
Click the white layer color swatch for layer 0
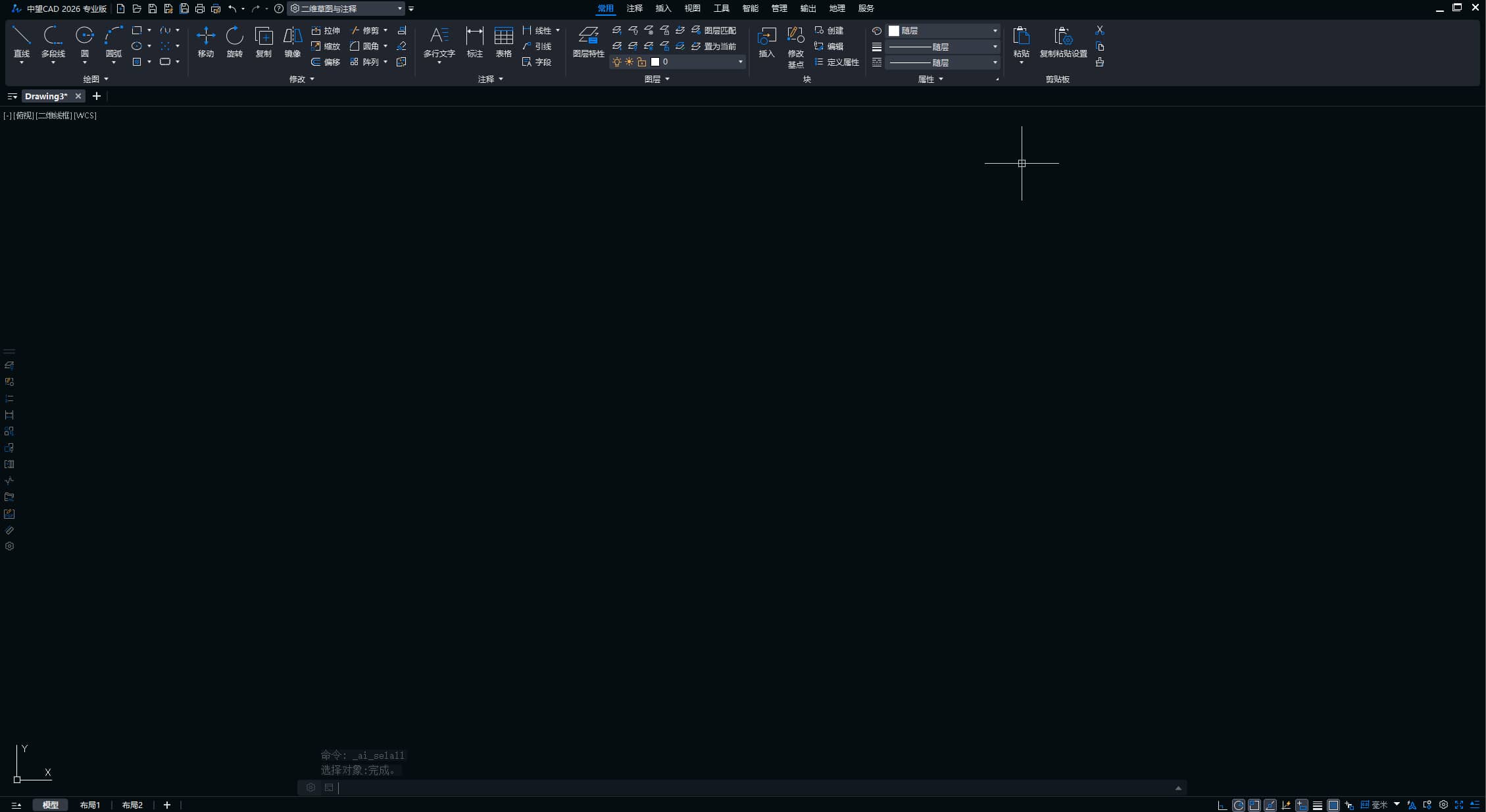(655, 62)
